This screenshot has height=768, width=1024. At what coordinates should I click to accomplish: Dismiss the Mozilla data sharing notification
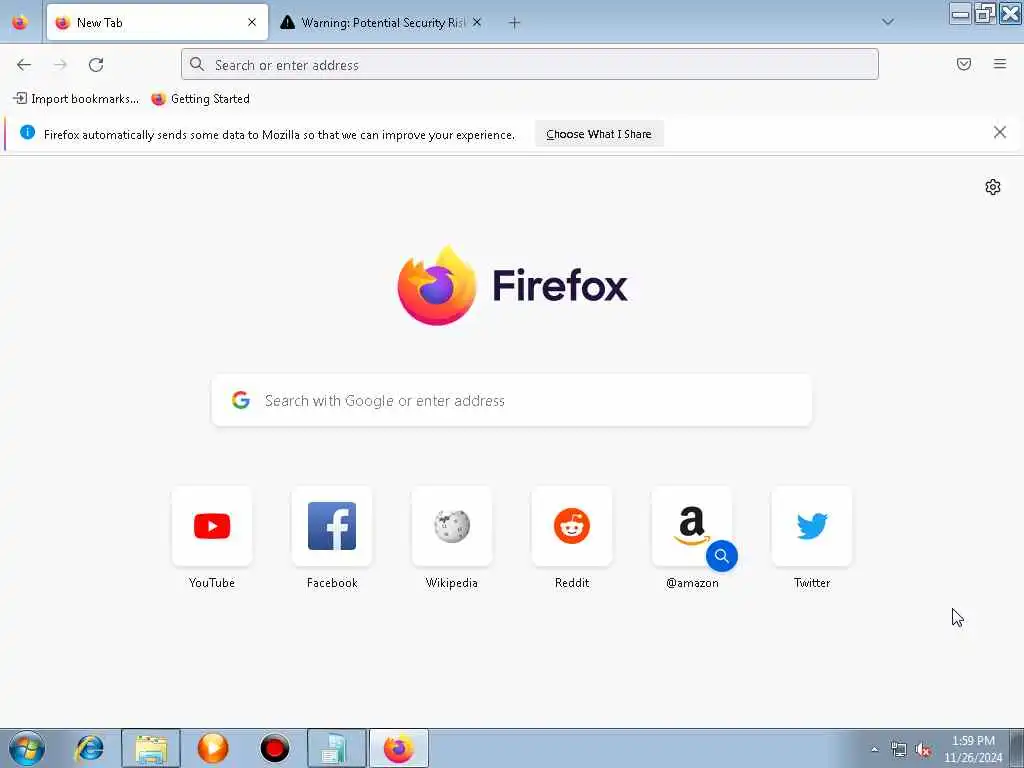pos(999,133)
